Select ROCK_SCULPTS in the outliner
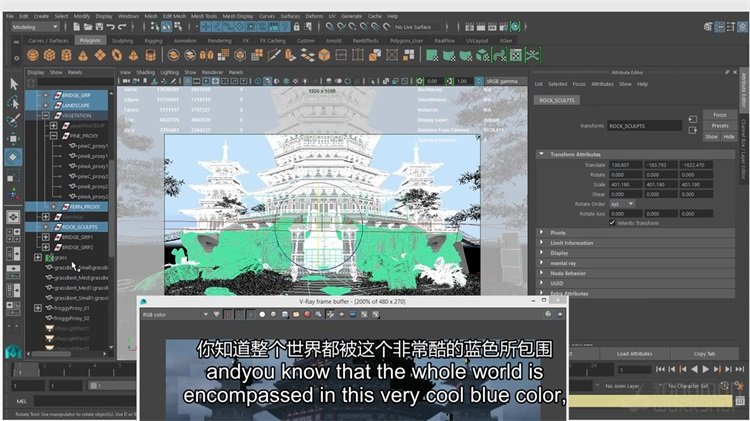 (x=78, y=226)
